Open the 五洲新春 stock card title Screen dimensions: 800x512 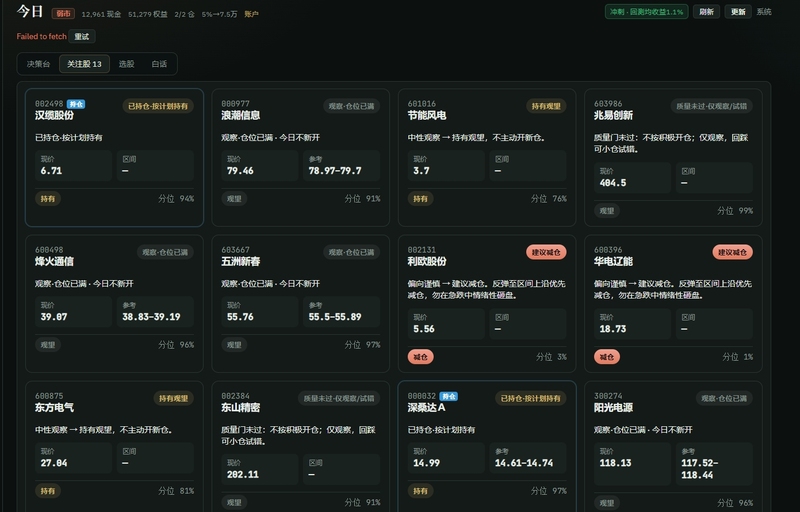tap(241, 262)
